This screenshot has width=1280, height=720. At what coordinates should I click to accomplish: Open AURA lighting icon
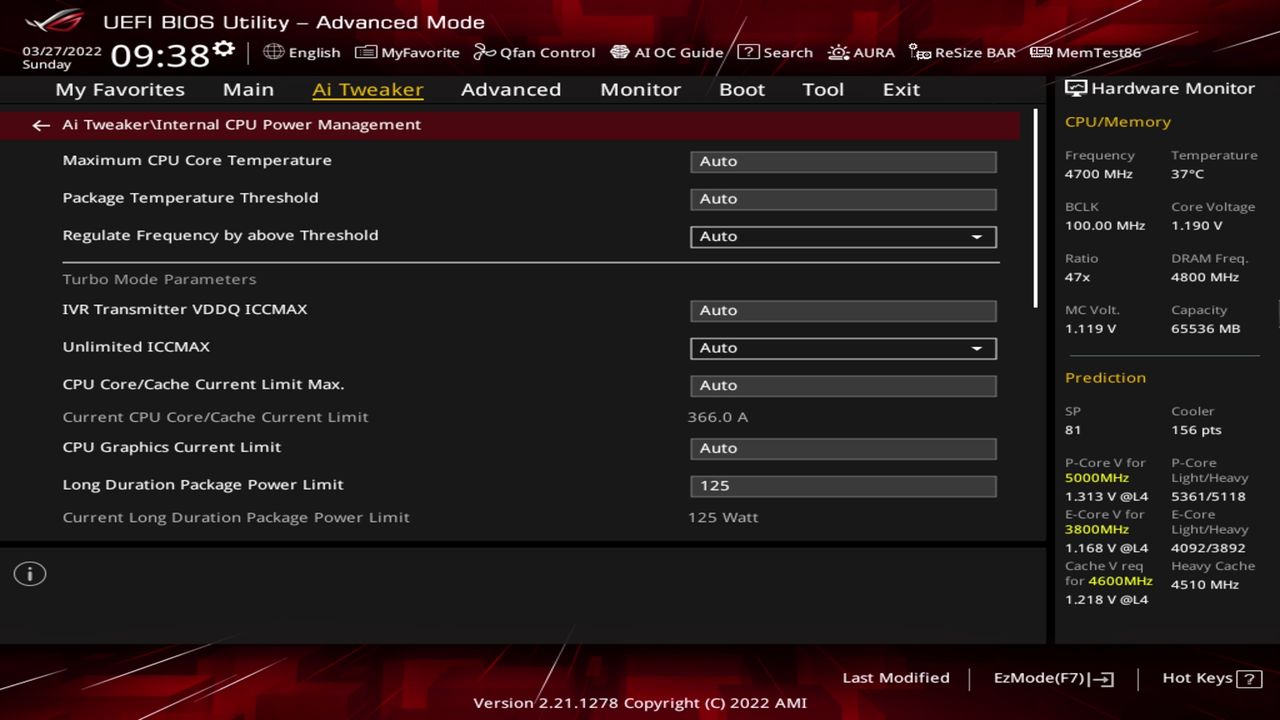click(x=838, y=52)
